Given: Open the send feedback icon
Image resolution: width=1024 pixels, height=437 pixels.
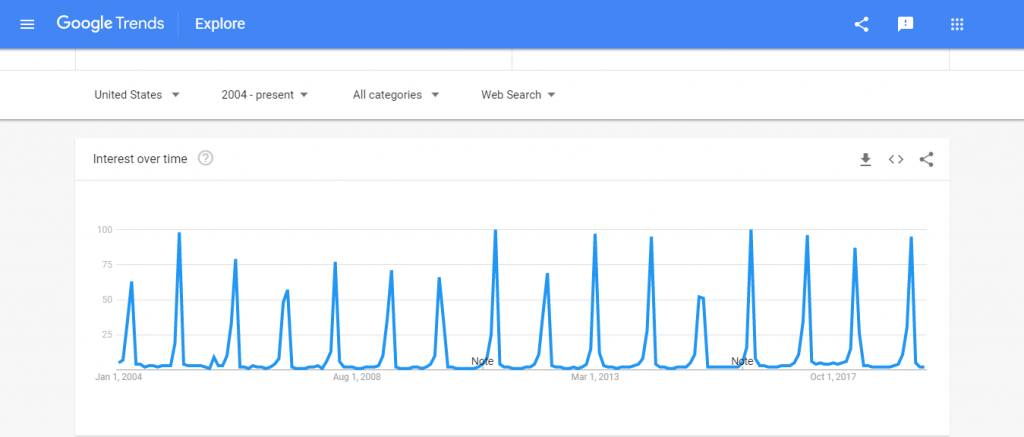Looking at the screenshot, I should [x=905, y=24].
